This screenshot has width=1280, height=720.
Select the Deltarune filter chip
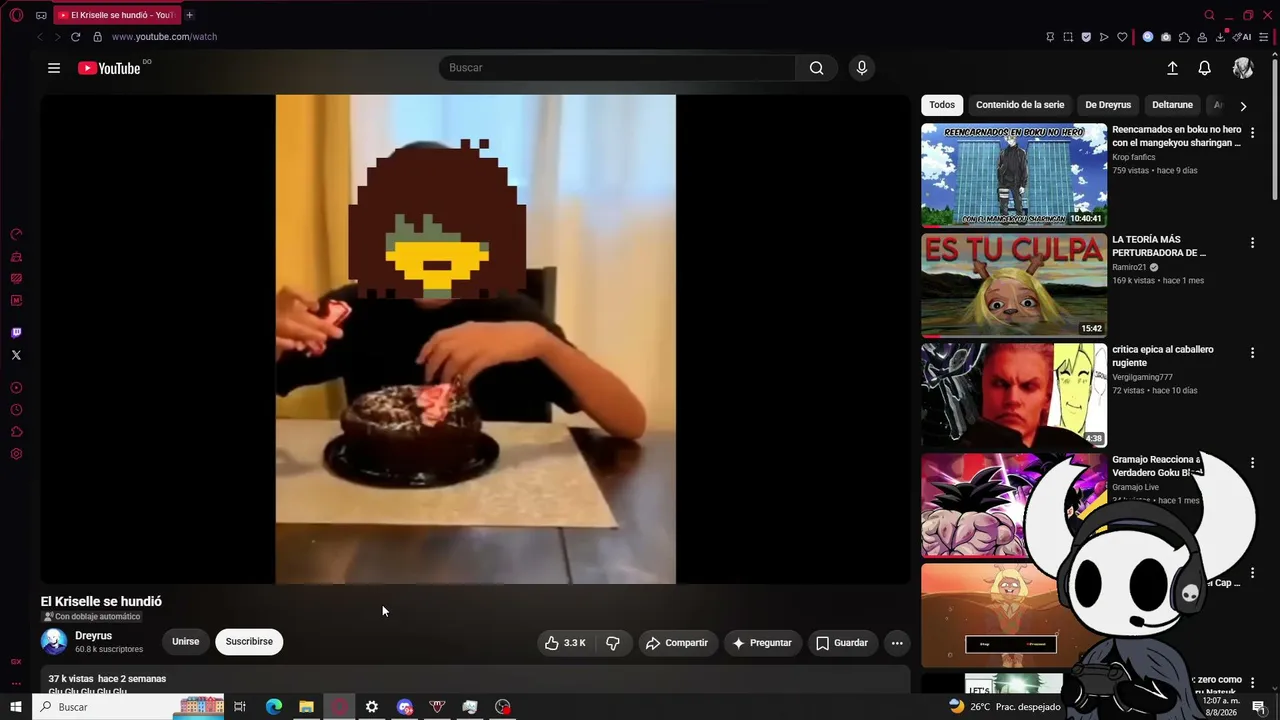tap(1172, 105)
